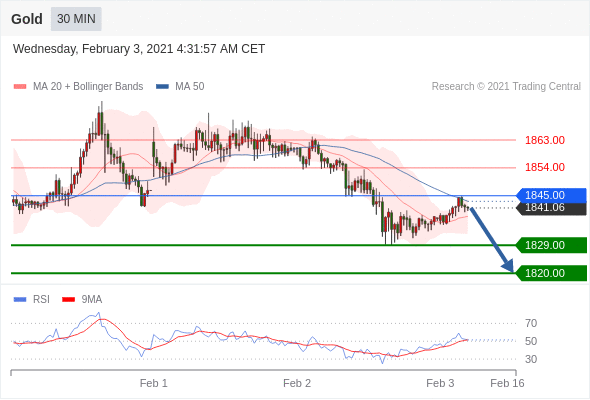590x400 pixels.
Task: Click the 1820.00 green target tag
Action: coord(551,273)
